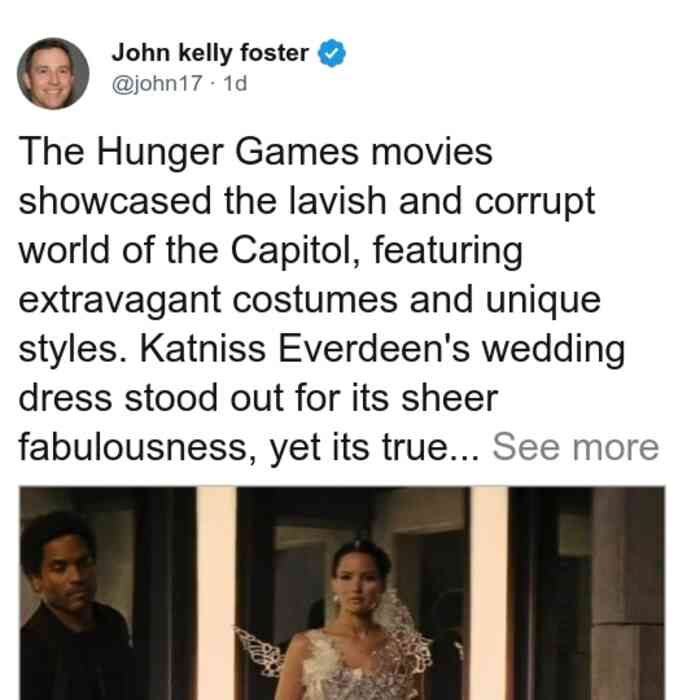Click the phrase 'extravagant costumes'
This screenshot has height=700, width=700.
(x=208, y=299)
